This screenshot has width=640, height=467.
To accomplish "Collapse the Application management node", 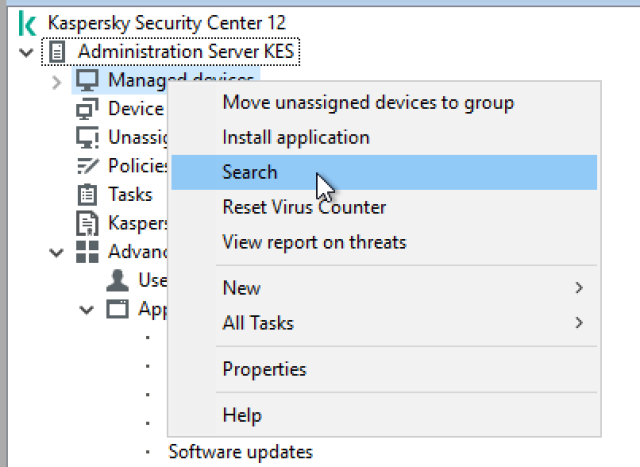I will tap(86, 309).
